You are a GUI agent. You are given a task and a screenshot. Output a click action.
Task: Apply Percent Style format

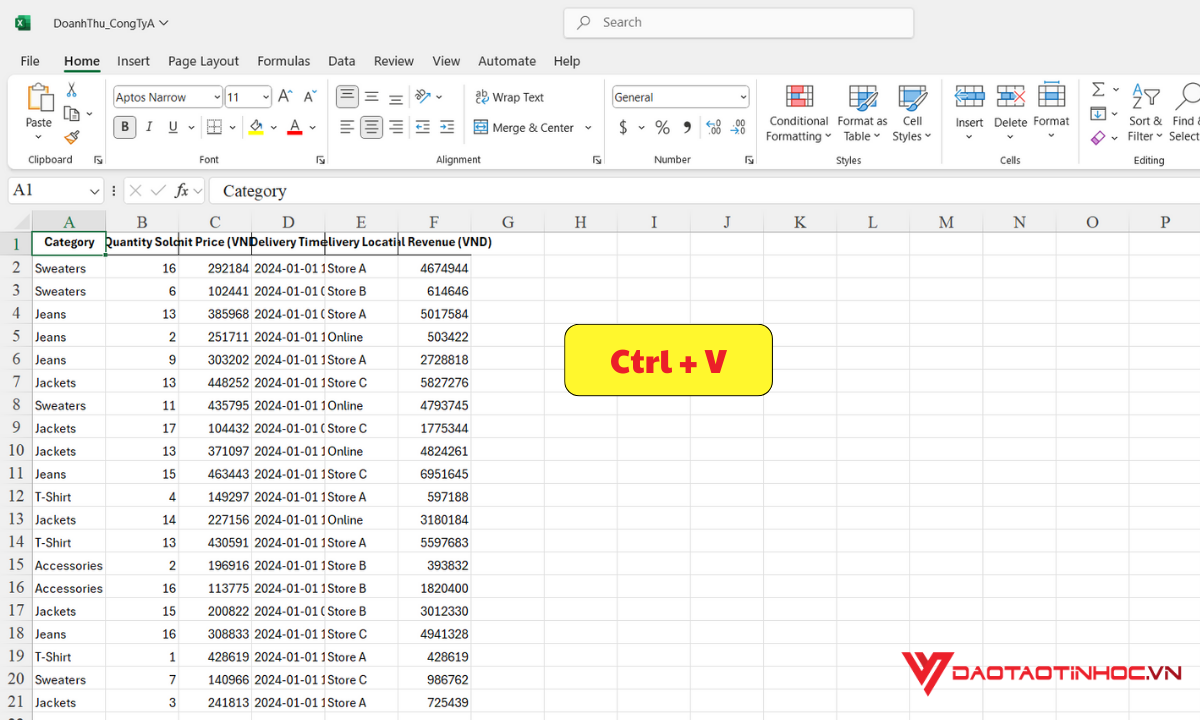(x=662, y=127)
